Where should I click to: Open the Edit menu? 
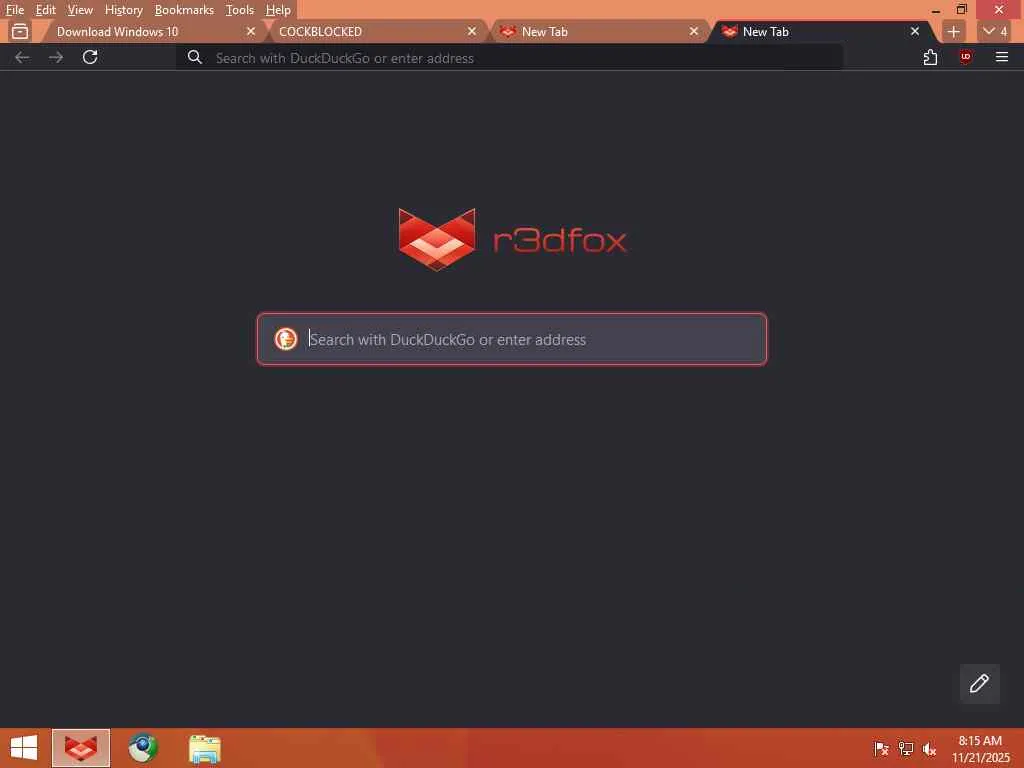pyautogui.click(x=45, y=10)
